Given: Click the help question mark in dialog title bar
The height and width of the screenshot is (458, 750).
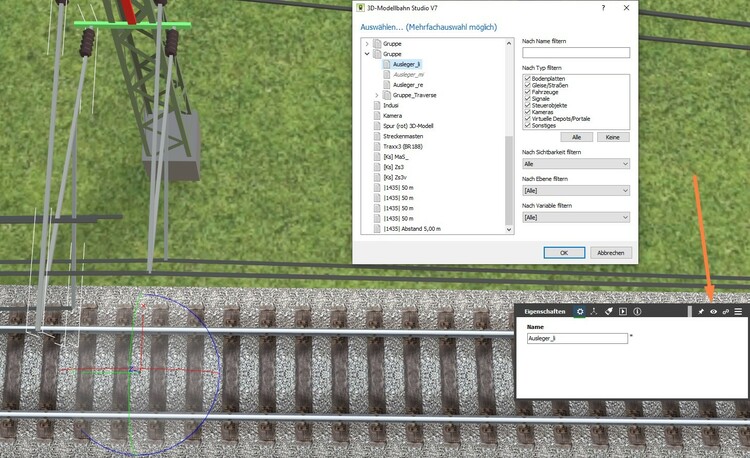Looking at the screenshot, I should pyautogui.click(x=604, y=8).
